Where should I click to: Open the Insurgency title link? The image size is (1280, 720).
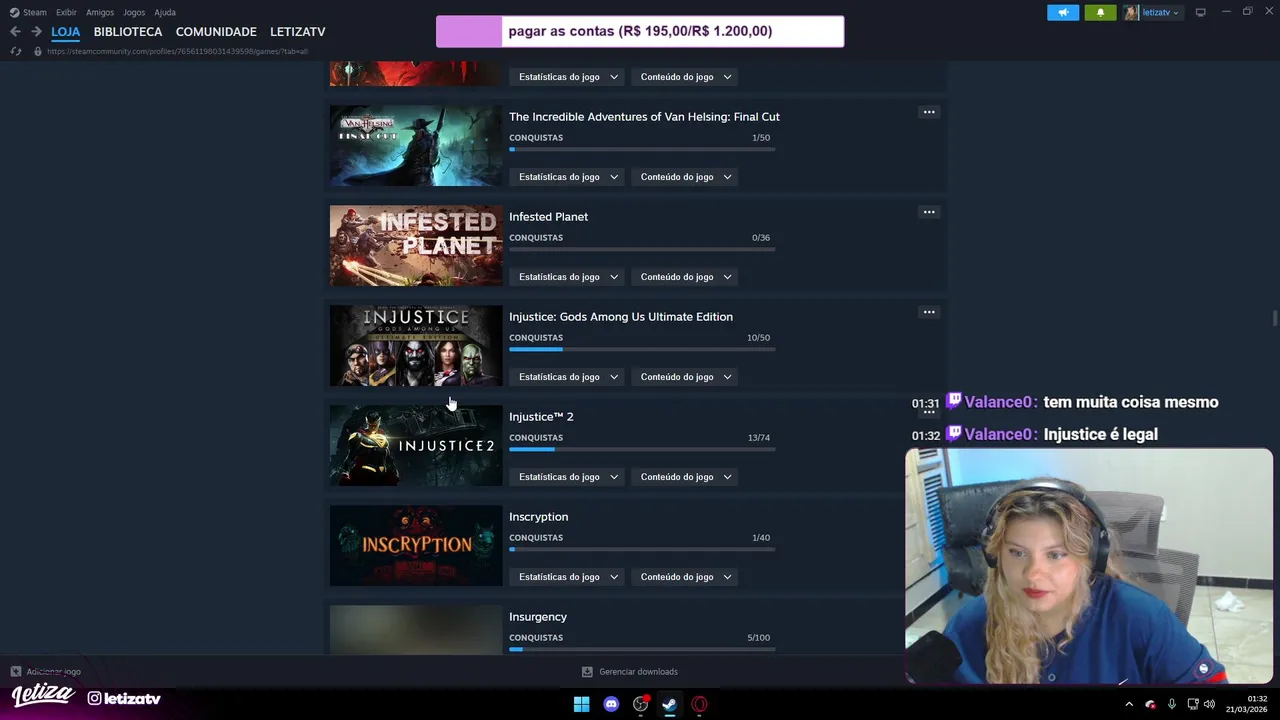pyautogui.click(x=538, y=617)
